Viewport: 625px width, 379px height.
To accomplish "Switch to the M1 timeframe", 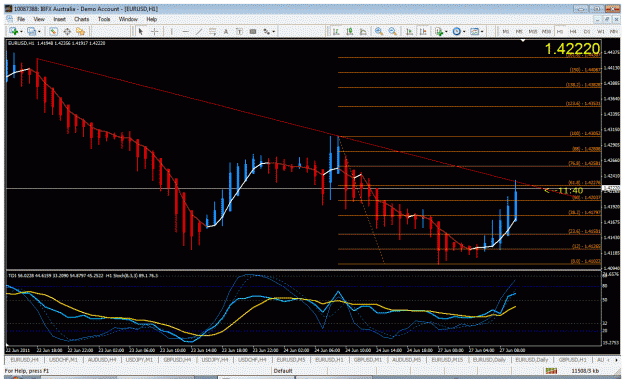I will point(506,31).
